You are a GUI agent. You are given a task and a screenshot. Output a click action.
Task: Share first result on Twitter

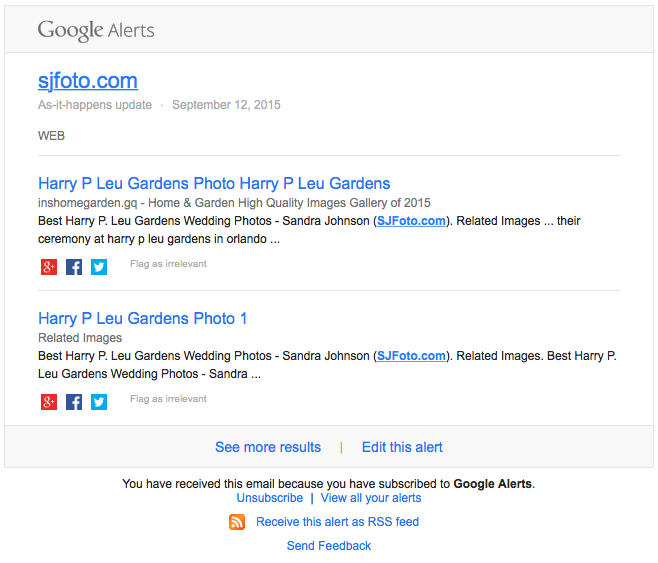[99, 267]
